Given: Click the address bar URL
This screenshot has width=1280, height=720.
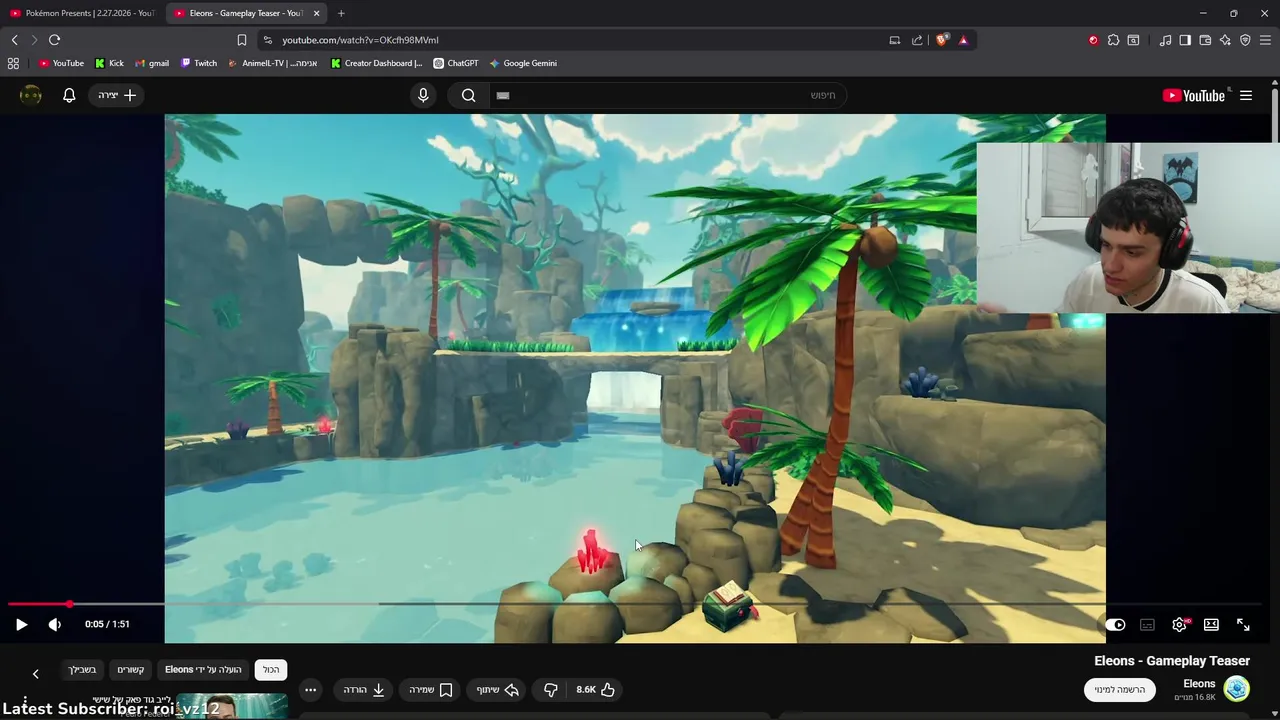Looking at the screenshot, I should click(x=360, y=40).
